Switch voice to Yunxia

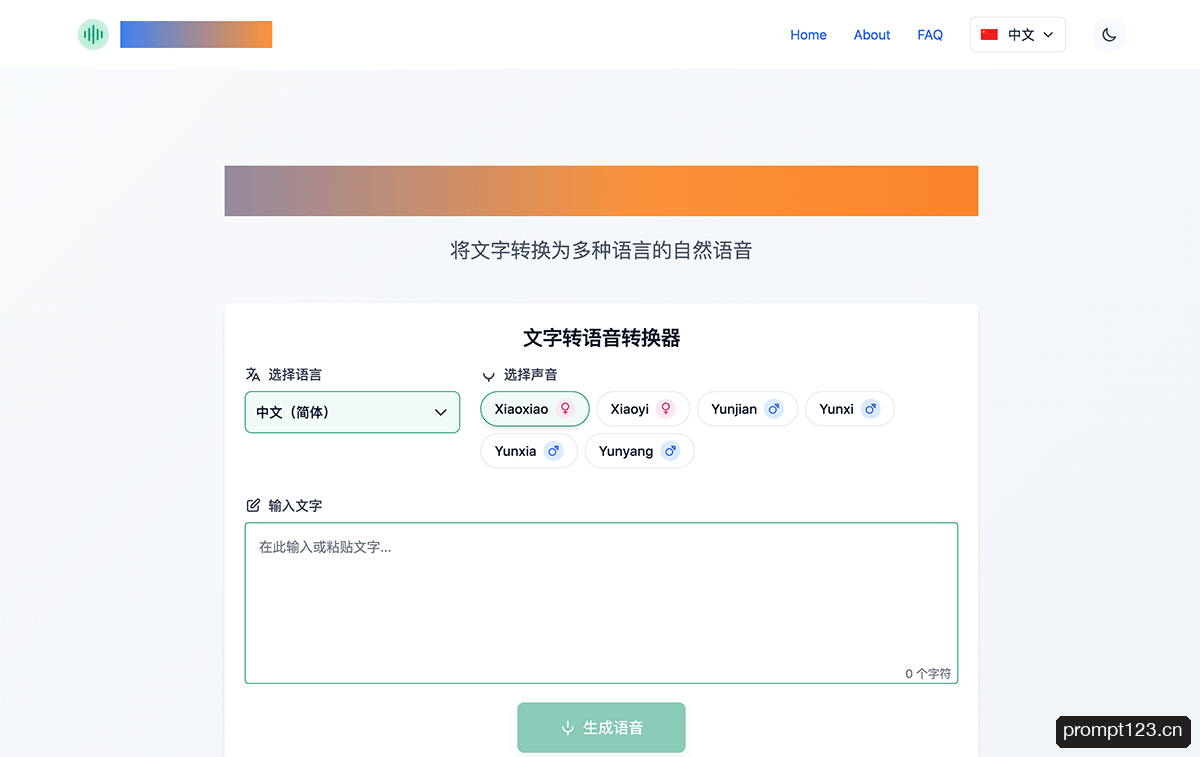529,451
